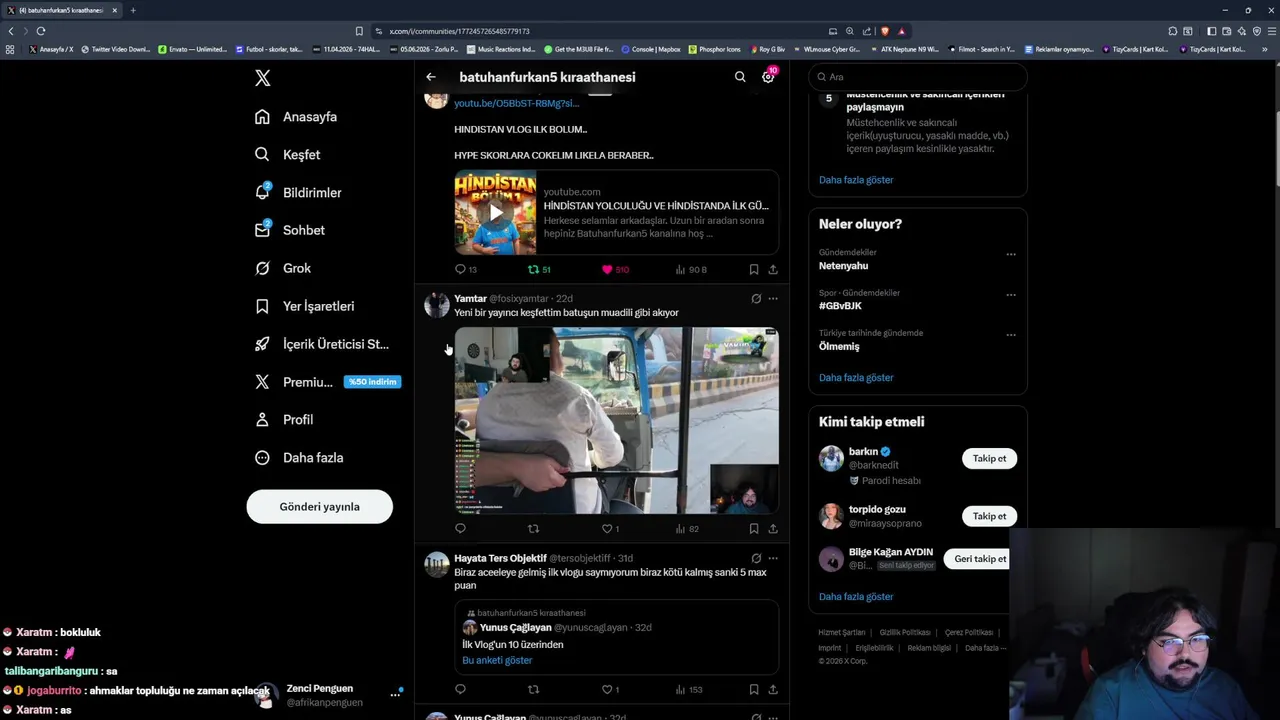Like Yamtar's post with 1 like

(610, 529)
